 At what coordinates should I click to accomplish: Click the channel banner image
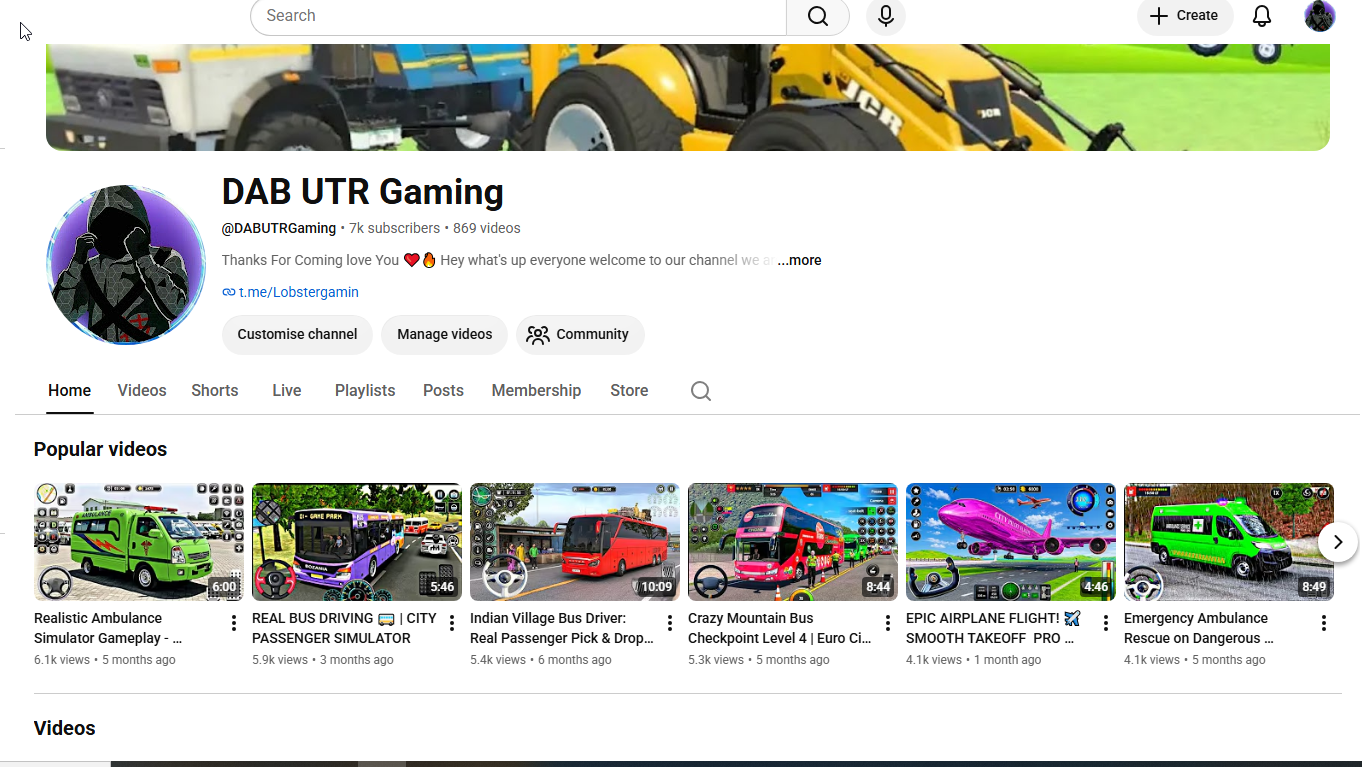tap(688, 97)
